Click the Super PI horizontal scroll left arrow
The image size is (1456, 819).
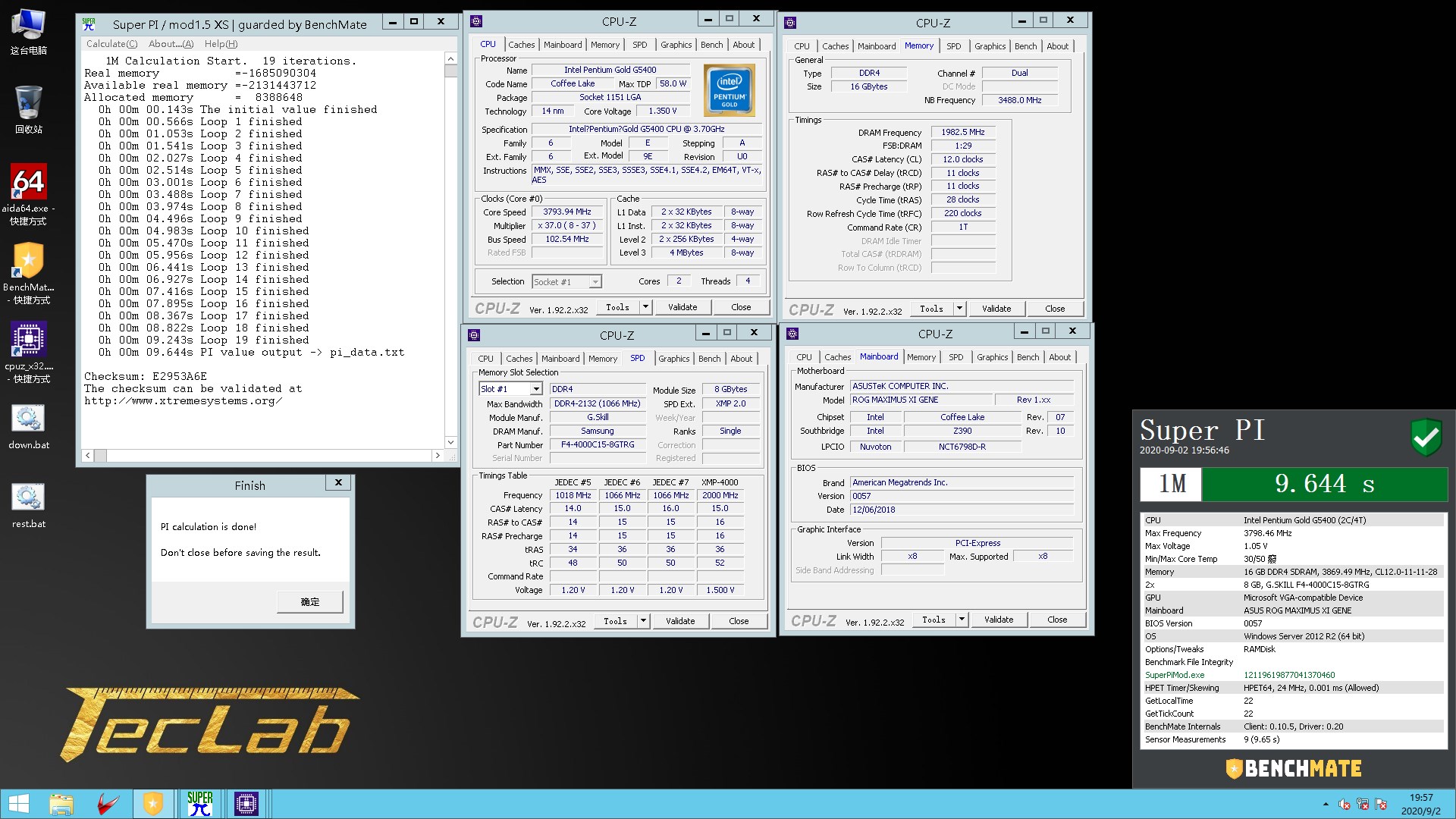pos(88,456)
